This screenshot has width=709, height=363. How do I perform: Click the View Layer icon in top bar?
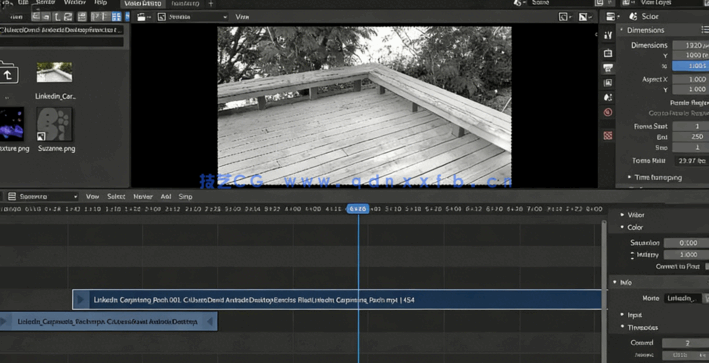[627, 3]
